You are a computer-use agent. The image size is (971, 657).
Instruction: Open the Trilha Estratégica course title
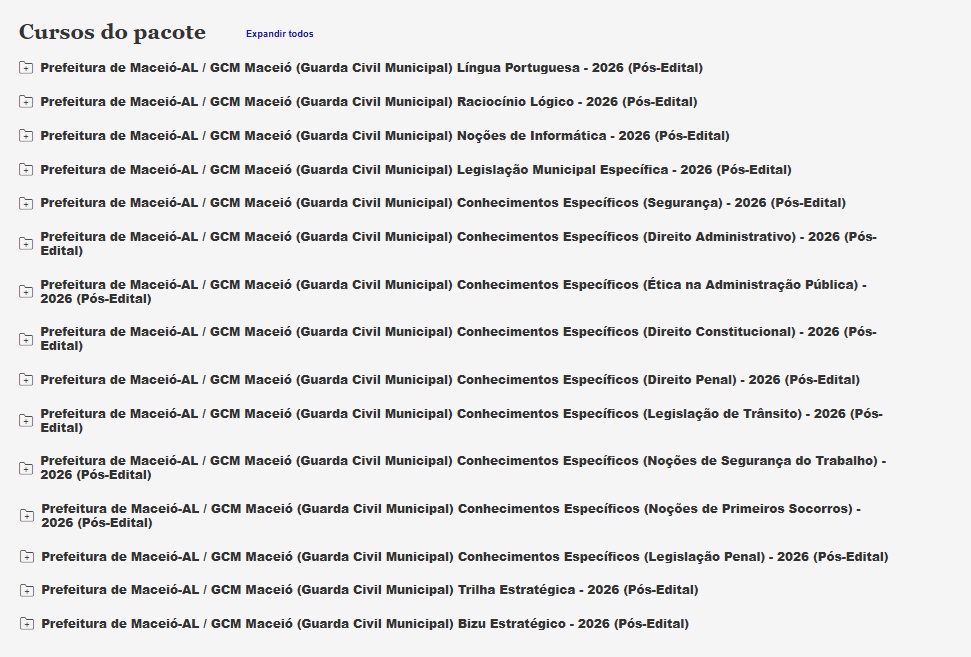tap(369, 590)
